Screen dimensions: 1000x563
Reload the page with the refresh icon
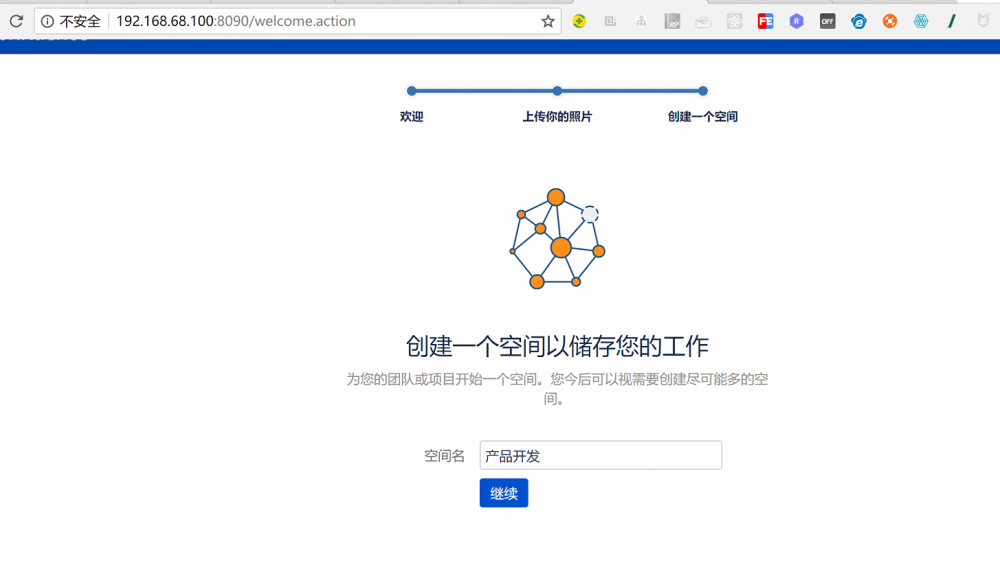pos(16,21)
